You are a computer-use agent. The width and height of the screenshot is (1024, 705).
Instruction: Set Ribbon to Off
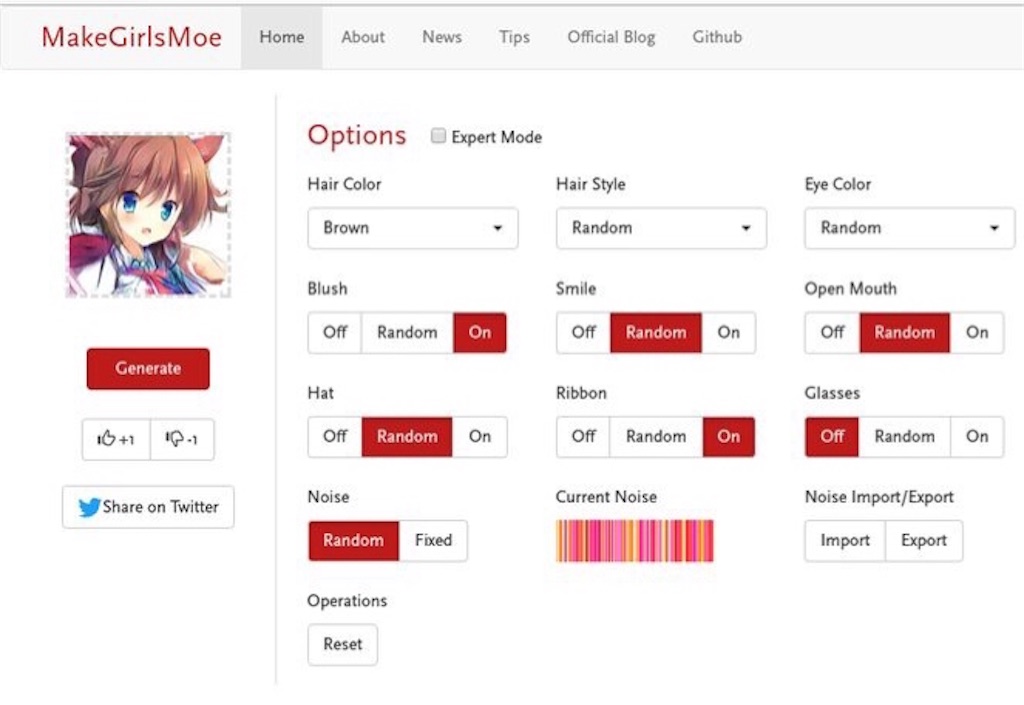click(583, 436)
